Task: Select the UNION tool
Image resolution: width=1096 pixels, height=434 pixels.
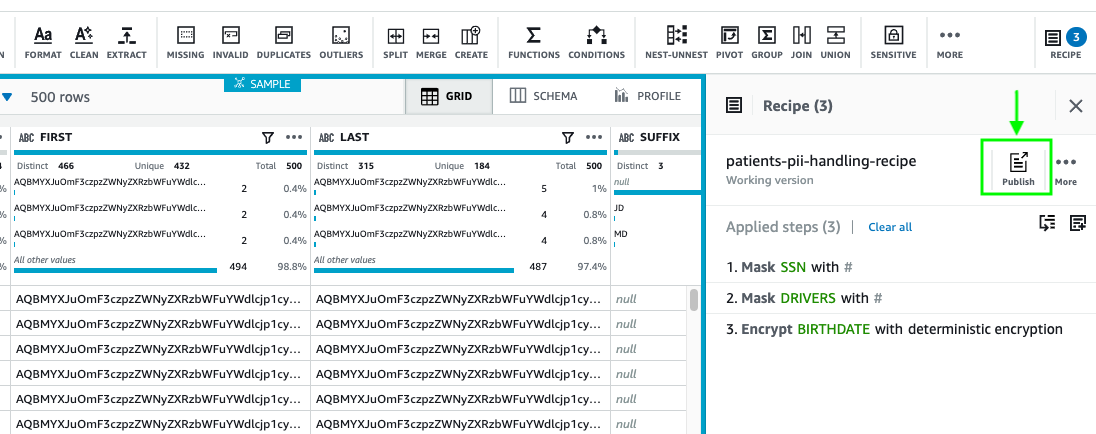Action: pyautogui.click(x=835, y=43)
